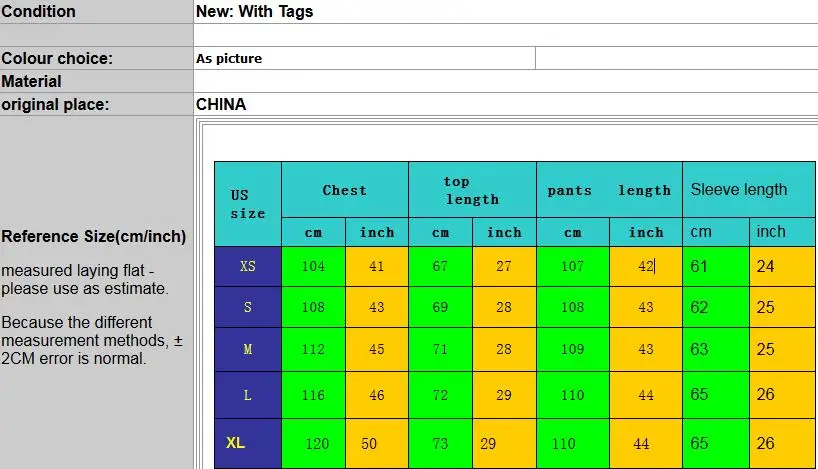The height and width of the screenshot is (469, 818).
Task: Click the "pants length" column header
Action: click(x=609, y=190)
